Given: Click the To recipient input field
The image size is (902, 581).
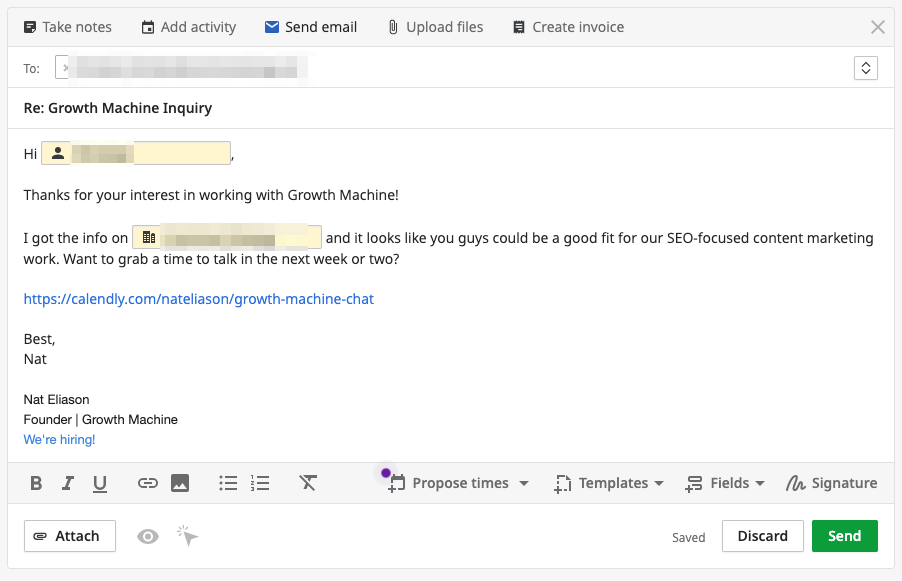Looking at the screenshot, I should point(449,68).
